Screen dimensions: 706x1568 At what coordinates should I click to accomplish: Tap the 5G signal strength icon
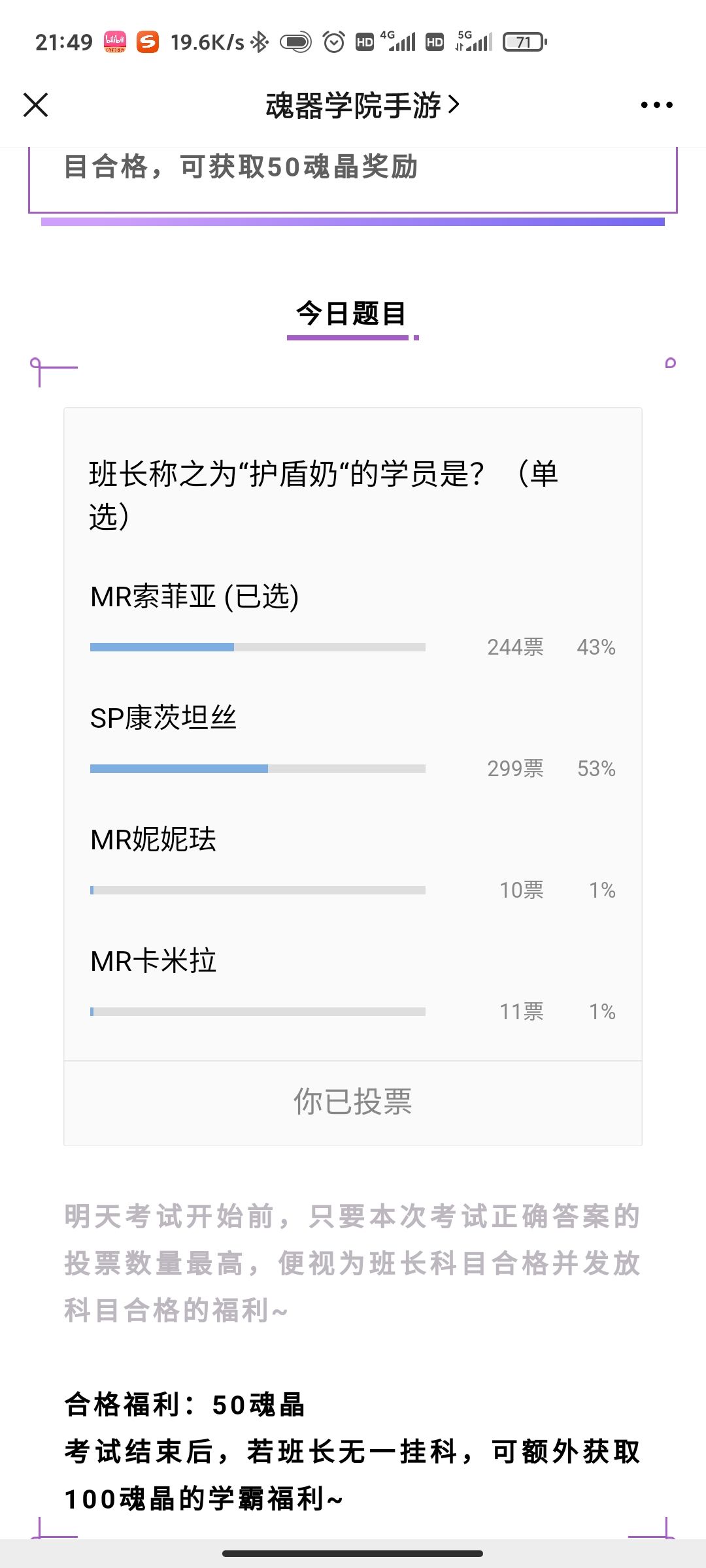click(x=475, y=41)
